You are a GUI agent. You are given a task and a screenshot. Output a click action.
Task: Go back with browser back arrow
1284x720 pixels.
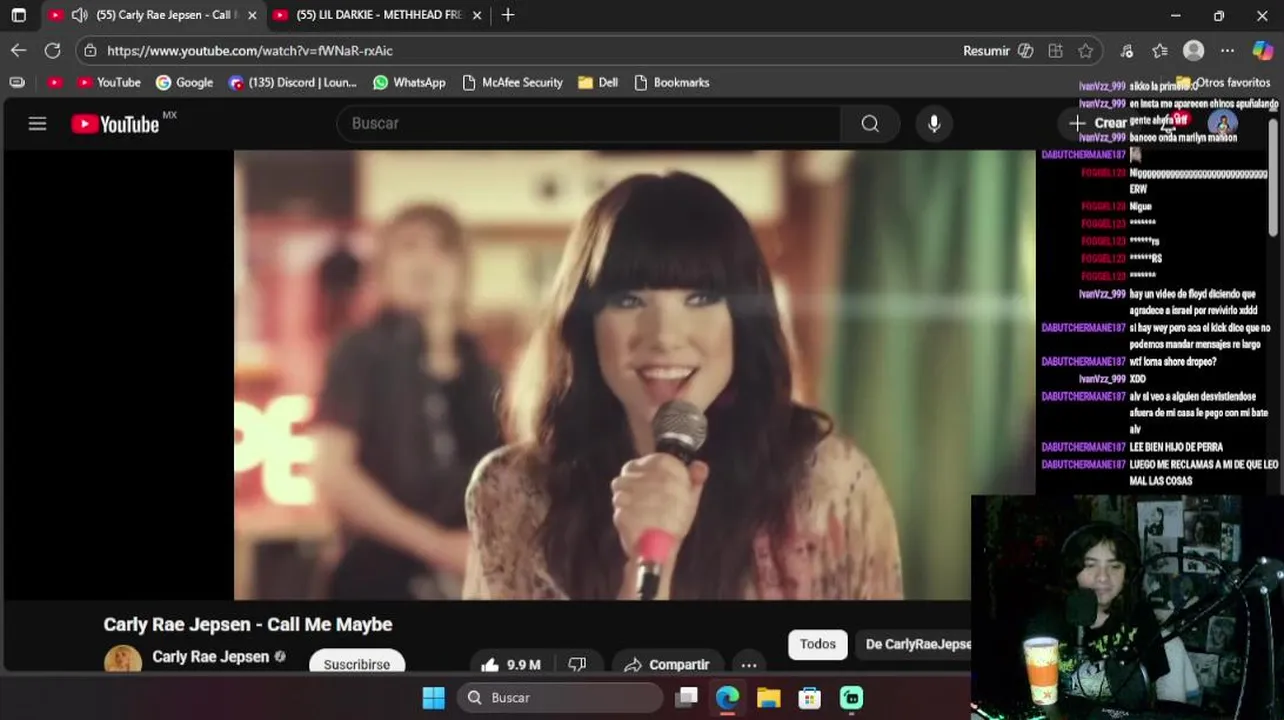pos(19,50)
